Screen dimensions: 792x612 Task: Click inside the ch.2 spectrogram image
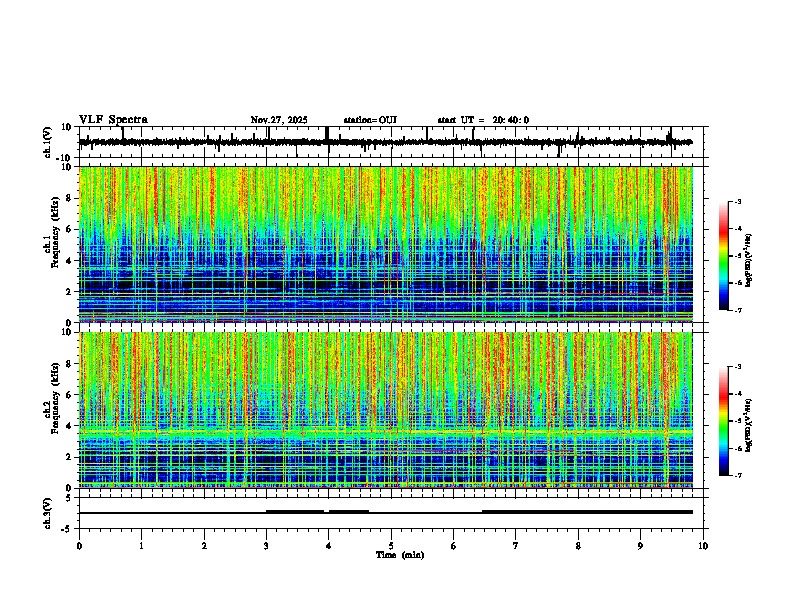[x=386, y=410]
